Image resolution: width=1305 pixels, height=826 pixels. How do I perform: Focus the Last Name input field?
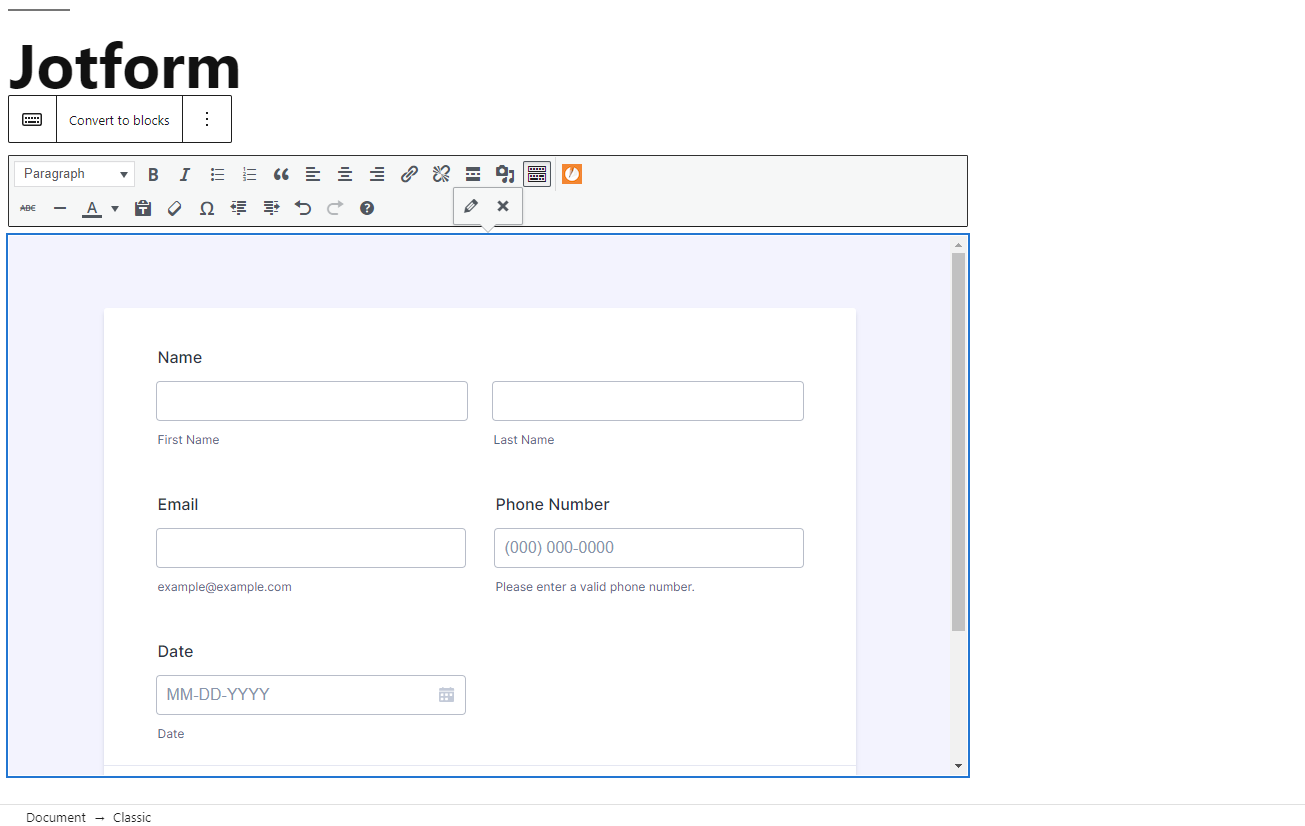coord(648,401)
